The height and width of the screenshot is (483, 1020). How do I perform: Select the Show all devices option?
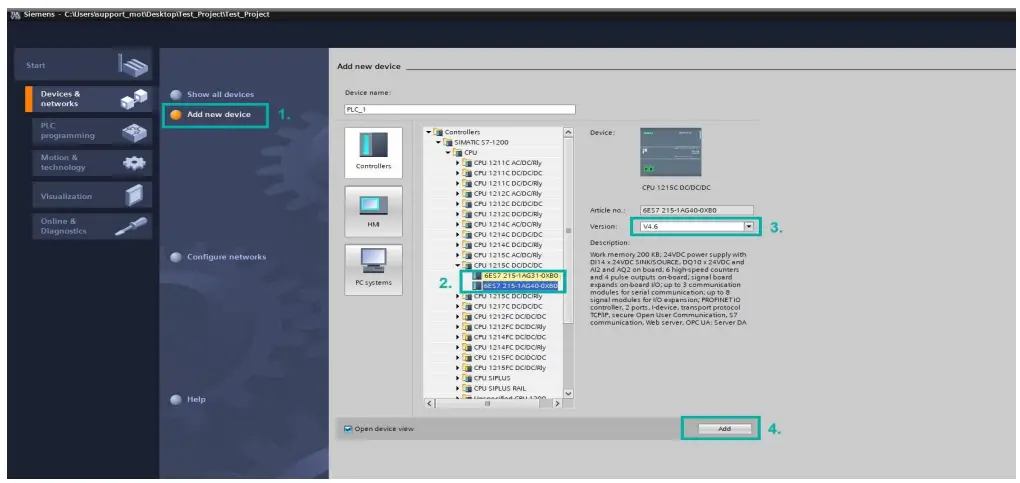coord(213,94)
